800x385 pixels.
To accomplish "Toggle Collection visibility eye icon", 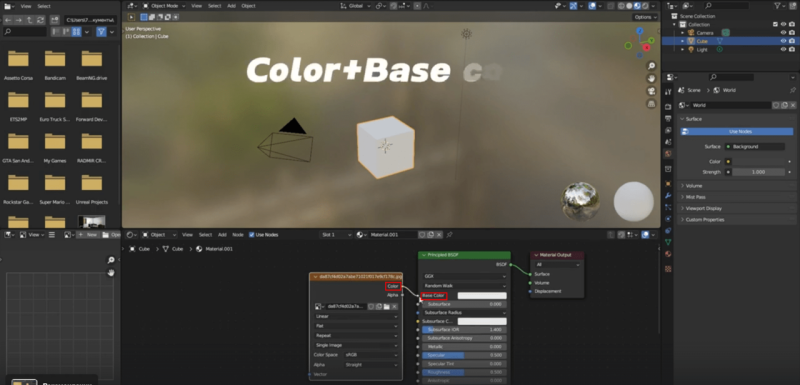I will (784, 24).
